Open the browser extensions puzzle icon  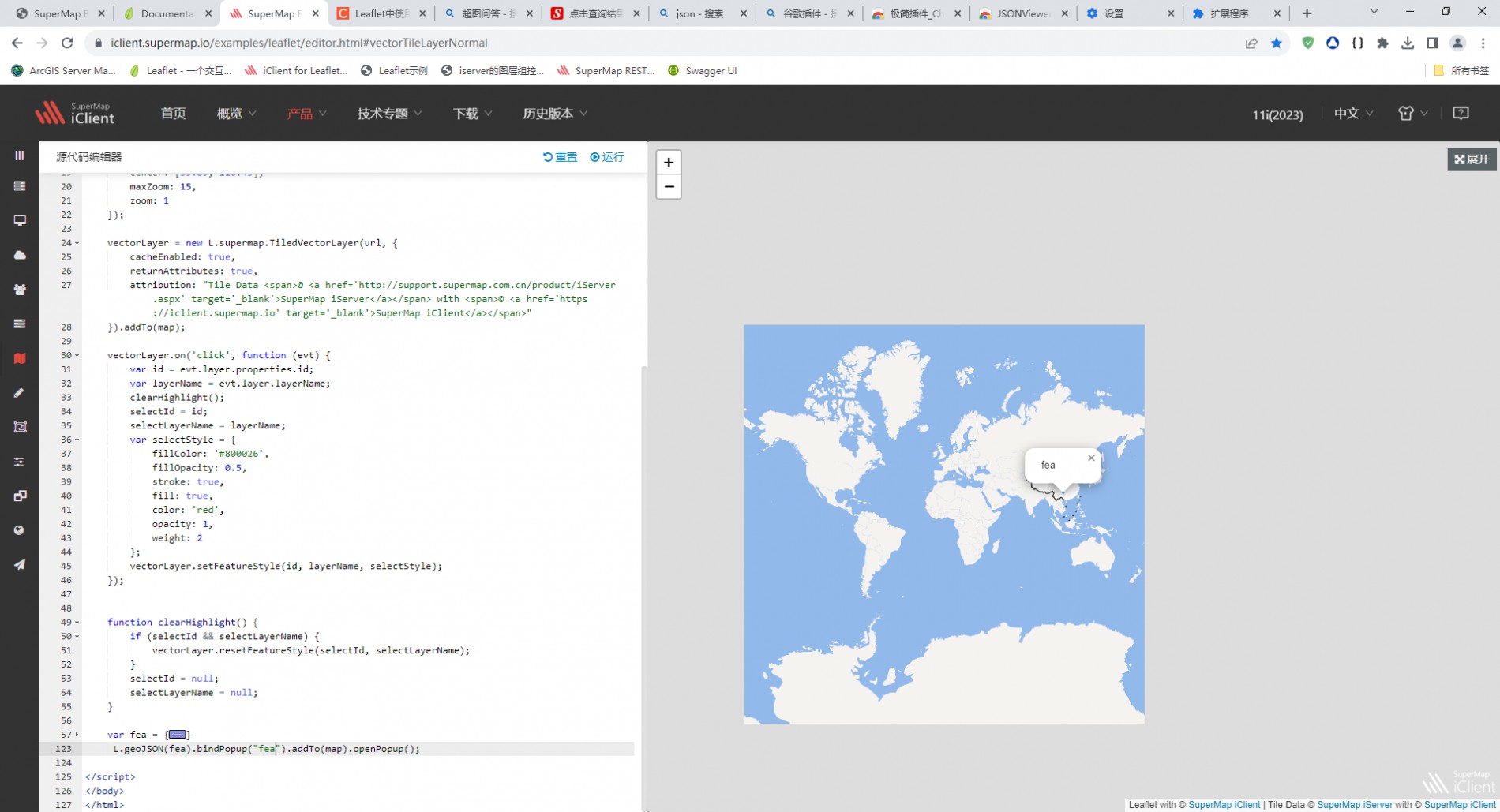(x=1382, y=43)
